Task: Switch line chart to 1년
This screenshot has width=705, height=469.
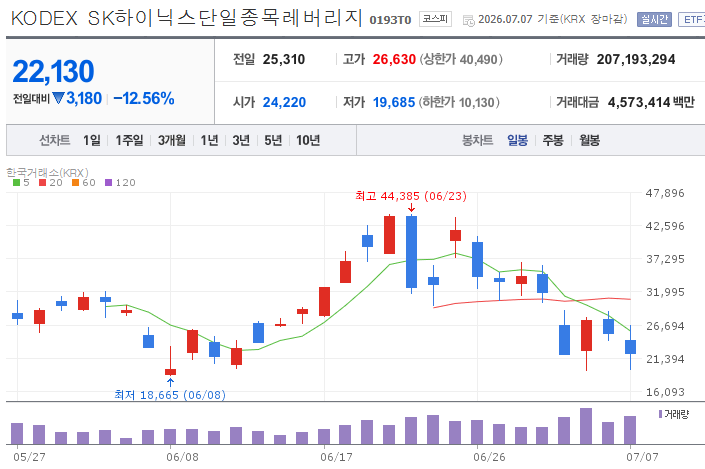Action: pyautogui.click(x=210, y=140)
